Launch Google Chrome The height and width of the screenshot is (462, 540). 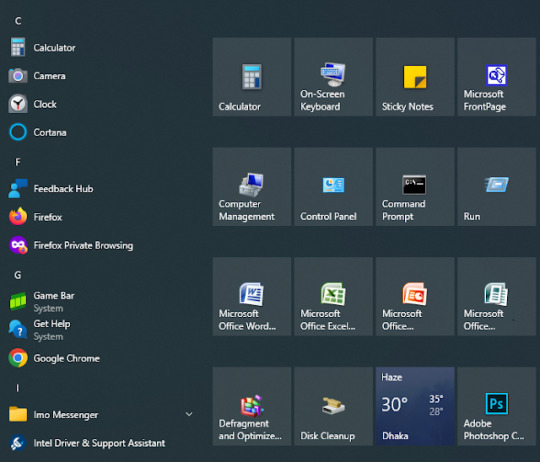pos(100,358)
